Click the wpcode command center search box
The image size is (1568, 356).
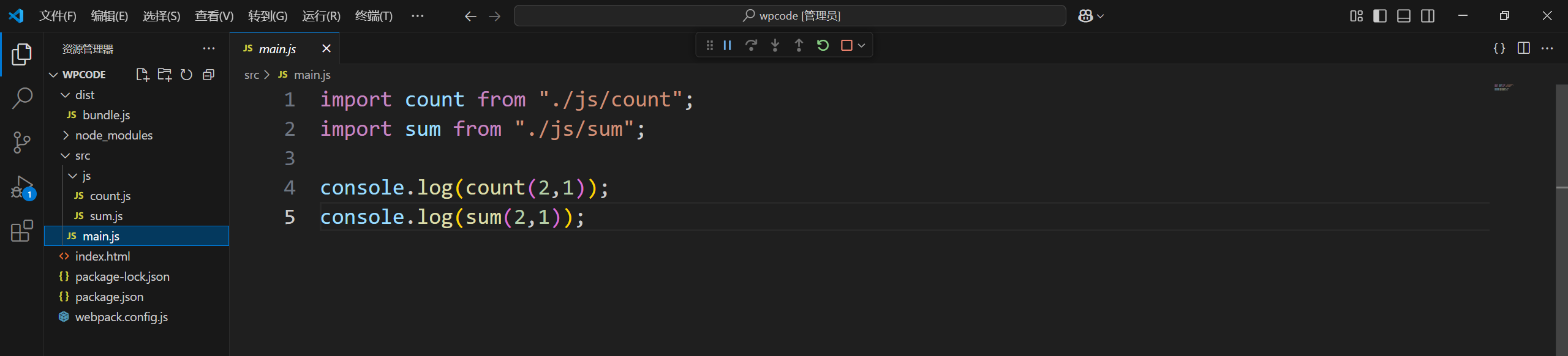pyautogui.click(x=790, y=16)
